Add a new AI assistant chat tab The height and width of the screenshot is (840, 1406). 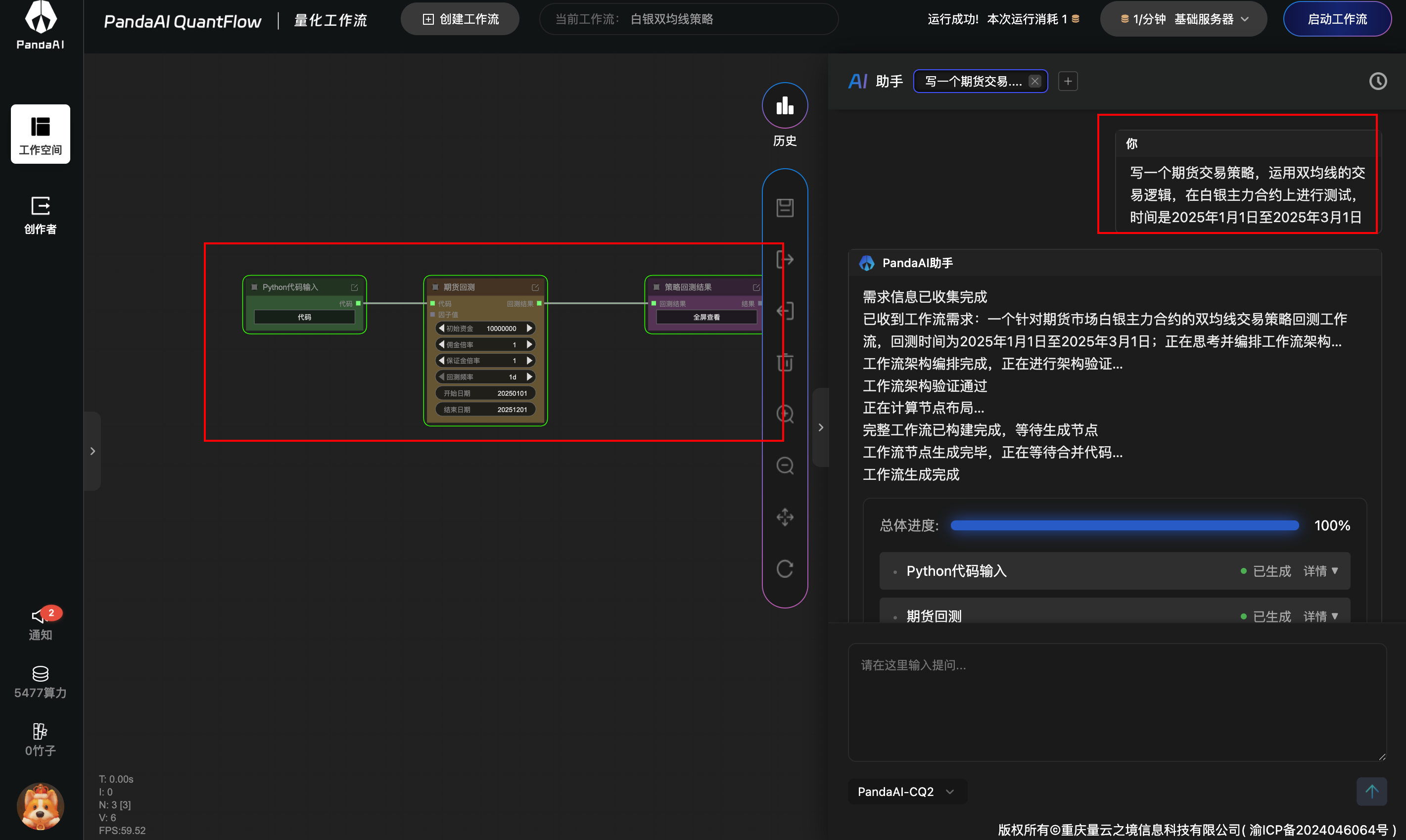pos(1068,82)
